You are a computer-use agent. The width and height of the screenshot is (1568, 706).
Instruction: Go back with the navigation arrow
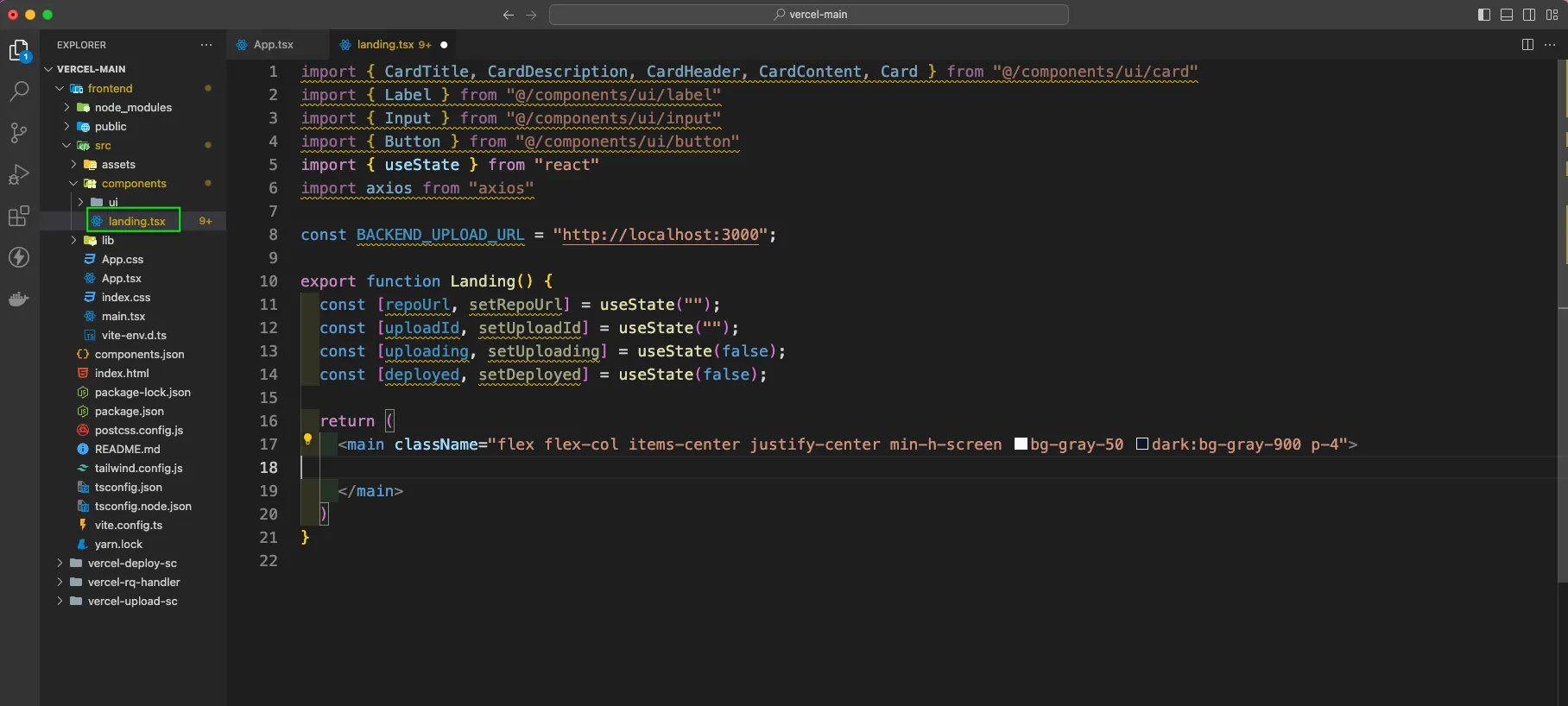[x=509, y=15]
